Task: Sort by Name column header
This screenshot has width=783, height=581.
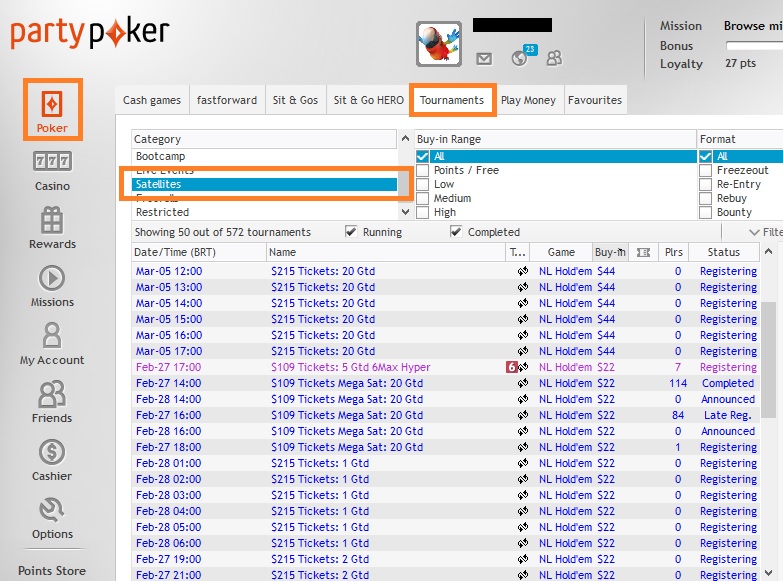Action: click(x=386, y=252)
